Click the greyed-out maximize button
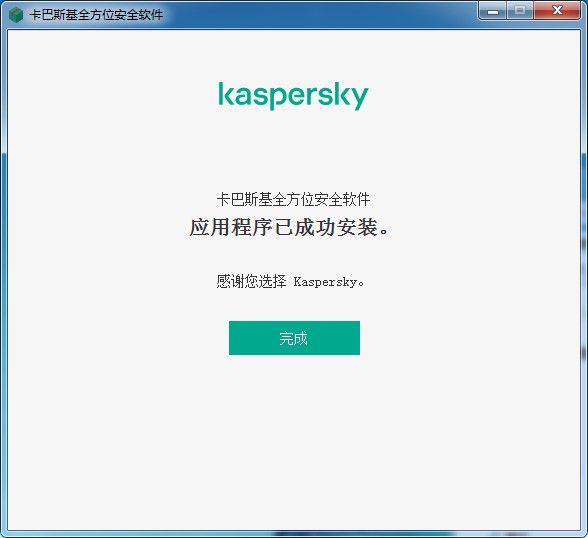588x538 pixels. [x=520, y=11]
